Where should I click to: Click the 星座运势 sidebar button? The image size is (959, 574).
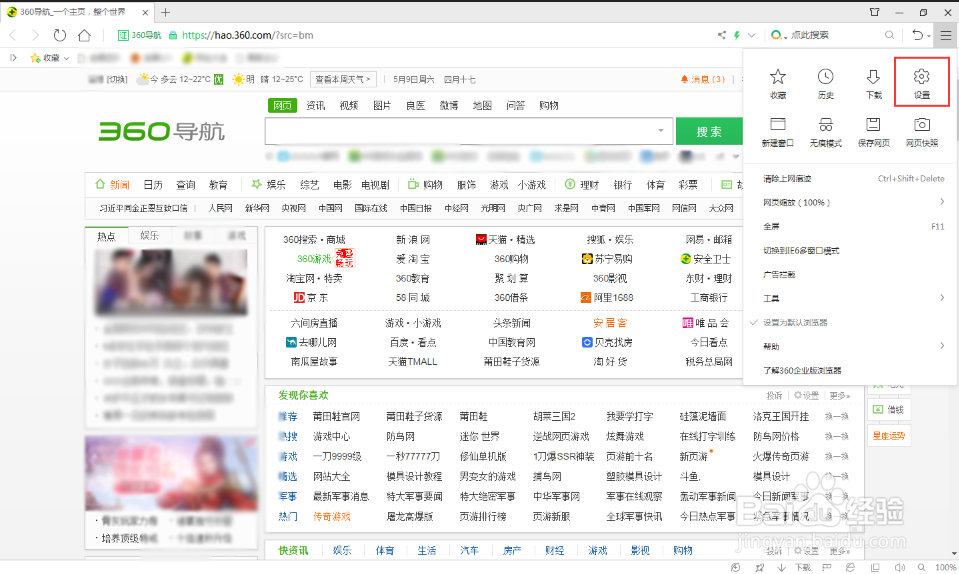tap(889, 436)
